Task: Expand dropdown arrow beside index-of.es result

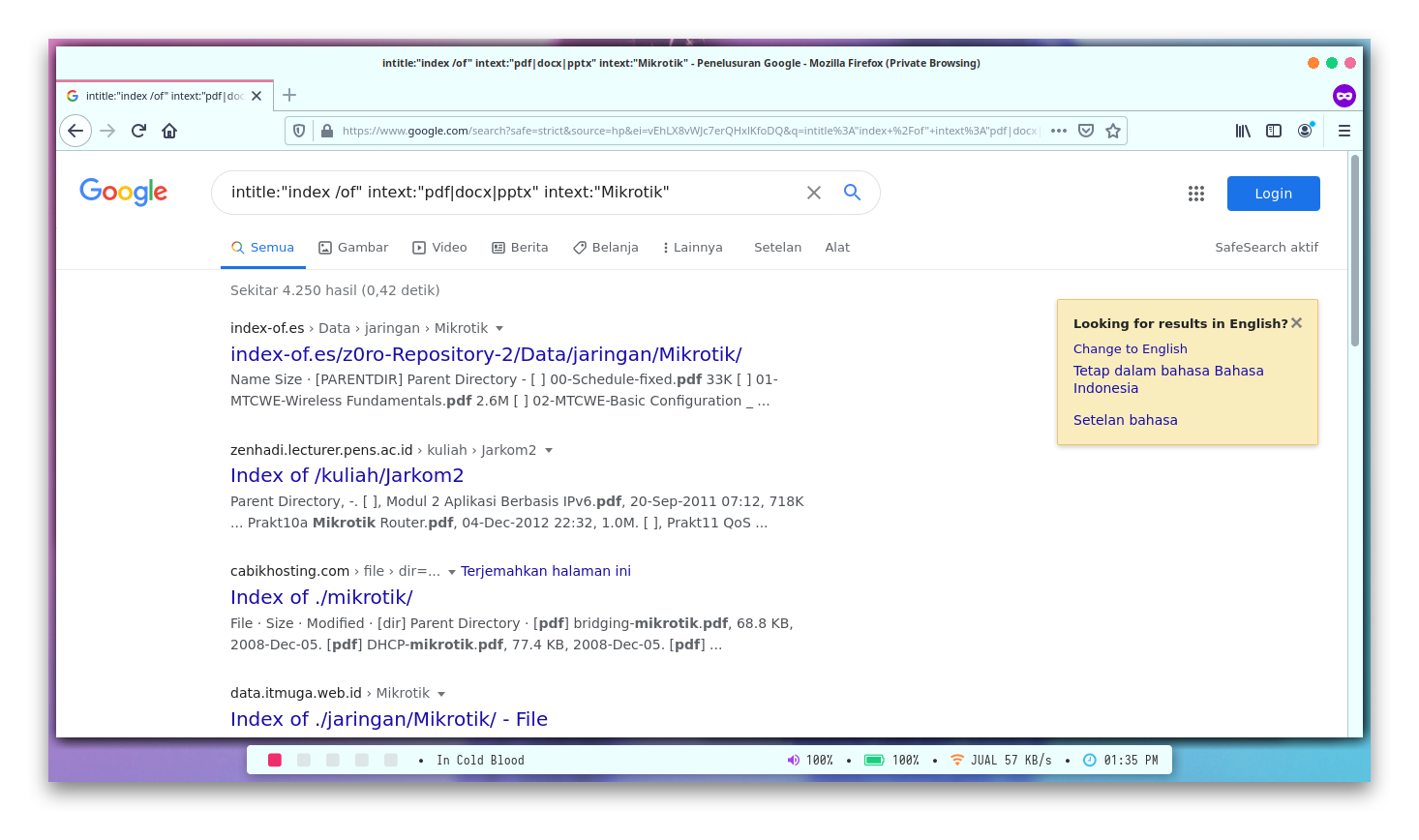Action: coord(499,329)
